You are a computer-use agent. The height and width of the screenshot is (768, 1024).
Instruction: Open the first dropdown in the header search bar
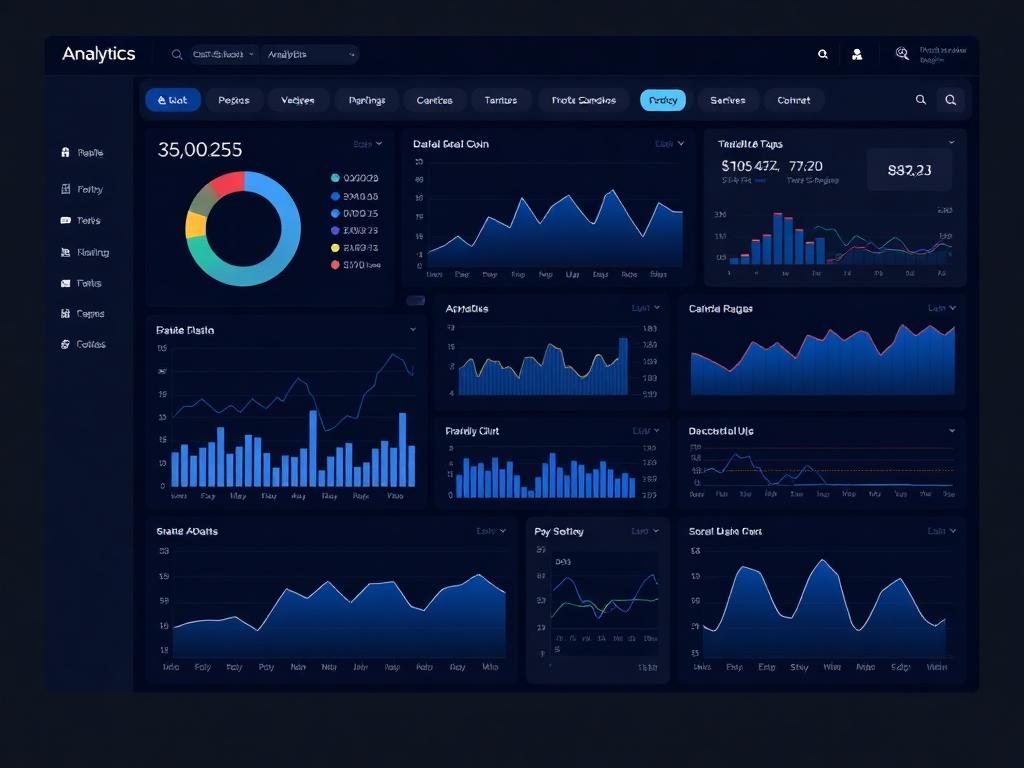[x=223, y=55]
